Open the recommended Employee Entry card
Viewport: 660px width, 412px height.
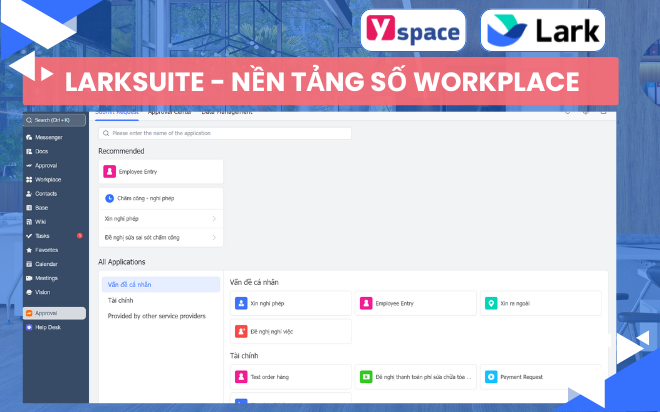point(161,172)
